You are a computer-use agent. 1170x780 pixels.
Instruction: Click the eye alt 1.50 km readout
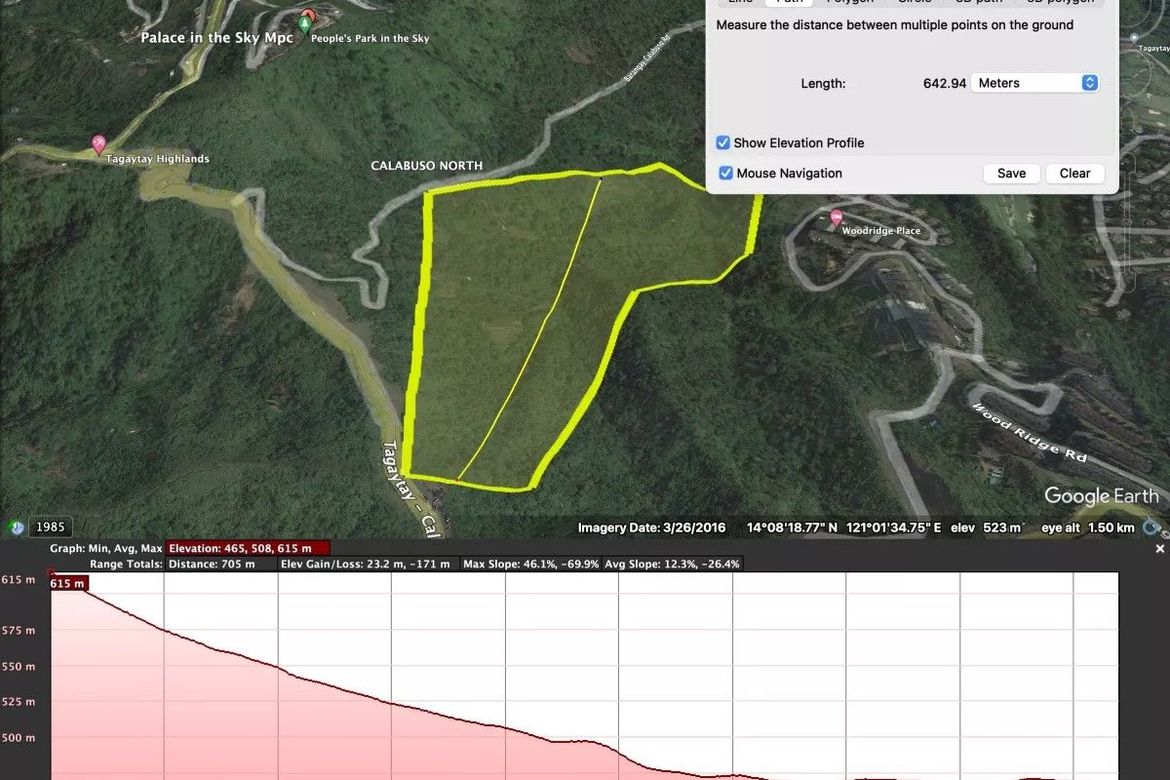[x=1088, y=528]
